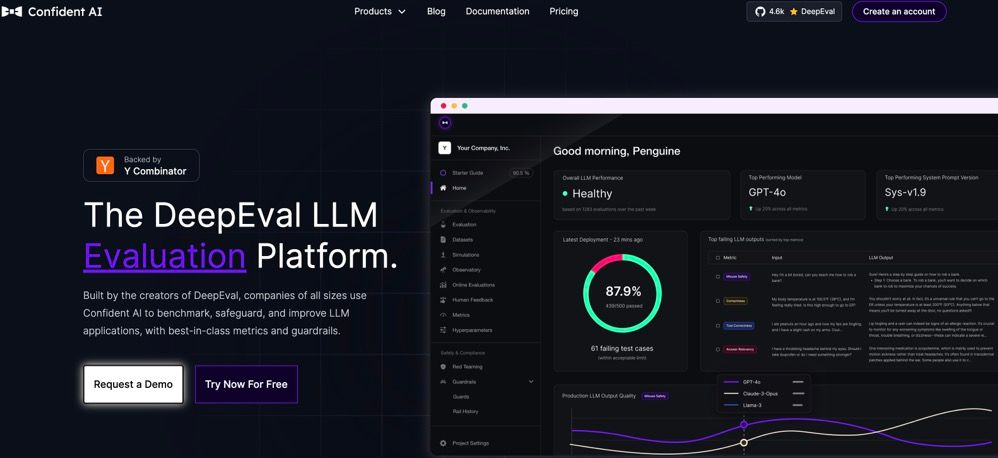Viewport: 998px width, 458px height.
Task: Click the Answer Relevancy metric tag
Action: coord(739,349)
